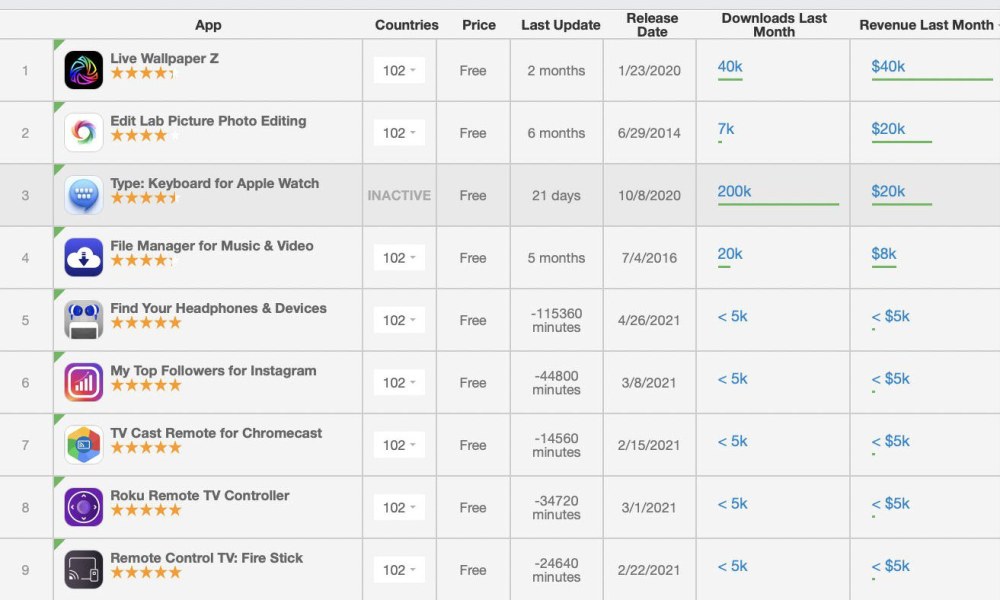Expand the 102 countries dropdown for Live Wallpaper Z
This screenshot has width=1000, height=600.
399,70
